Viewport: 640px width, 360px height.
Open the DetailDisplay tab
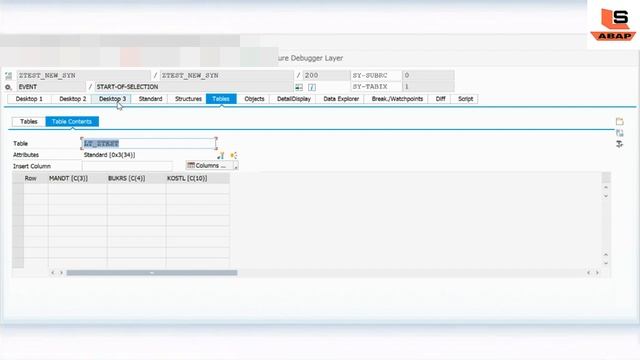(x=293, y=99)
